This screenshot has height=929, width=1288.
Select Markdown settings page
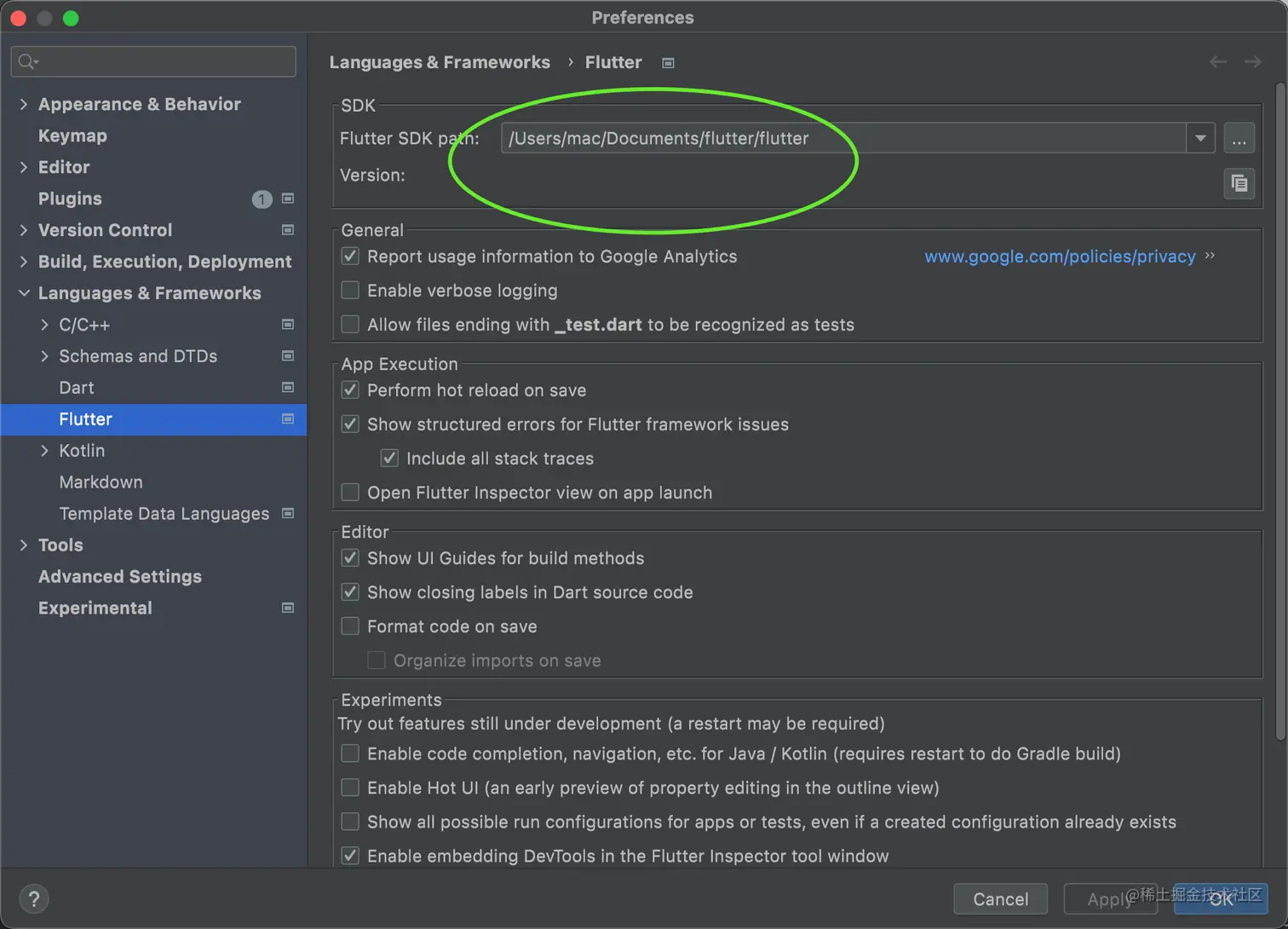click(101, 482)
